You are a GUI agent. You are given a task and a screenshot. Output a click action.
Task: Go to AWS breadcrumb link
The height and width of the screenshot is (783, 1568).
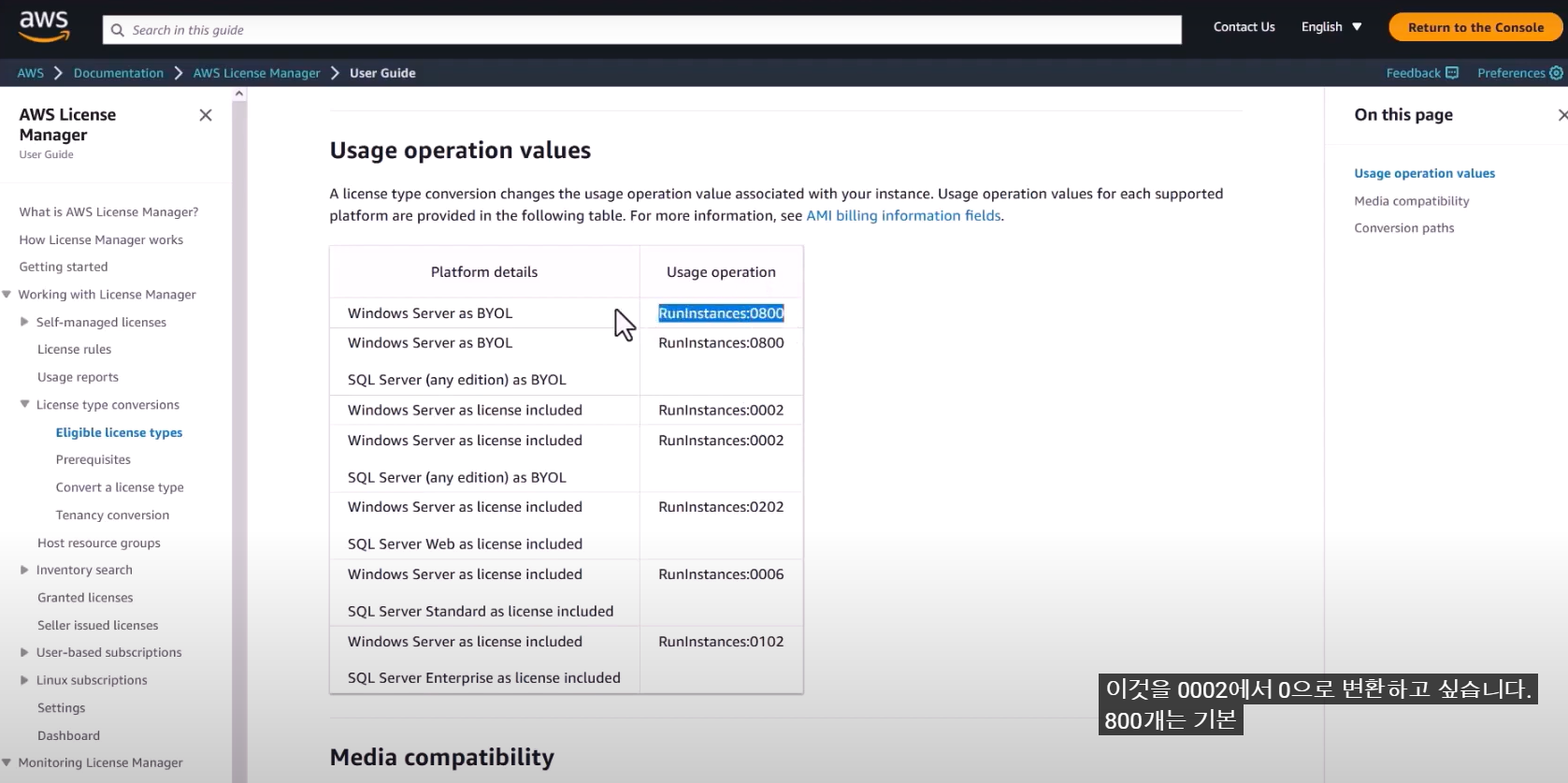[x=31, y=73]
